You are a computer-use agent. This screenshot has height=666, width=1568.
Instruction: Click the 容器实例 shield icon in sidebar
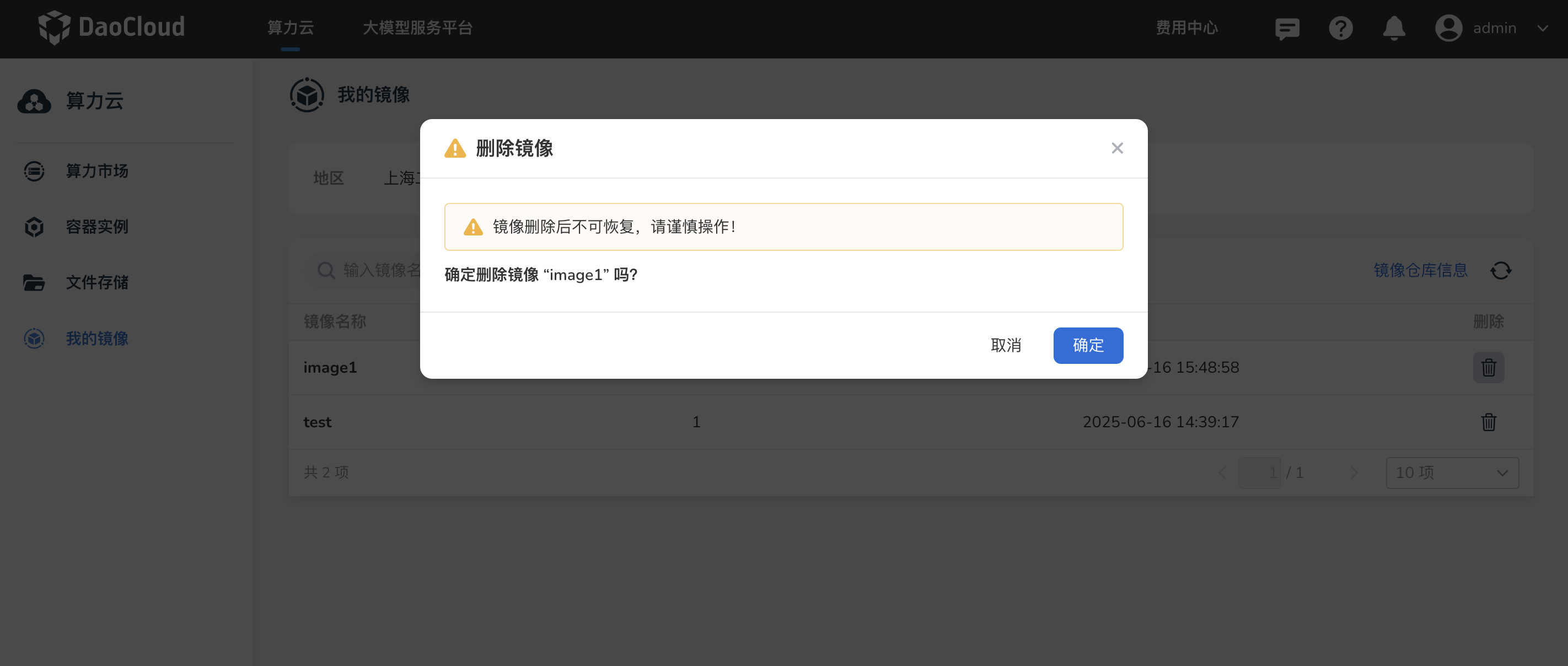34,227
